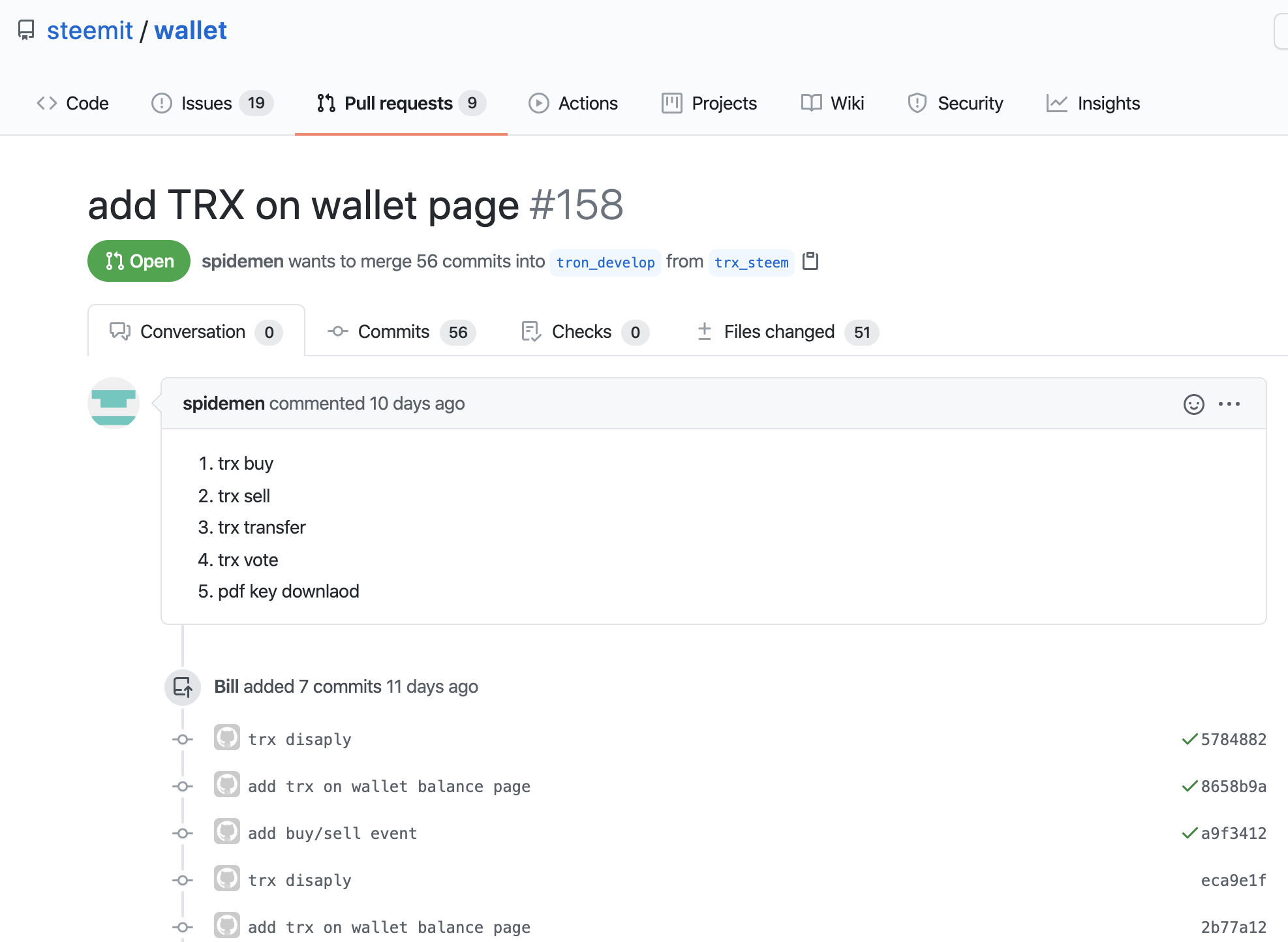
Task: Click green check status for commit 5784882
Action: pos(1189,739)
